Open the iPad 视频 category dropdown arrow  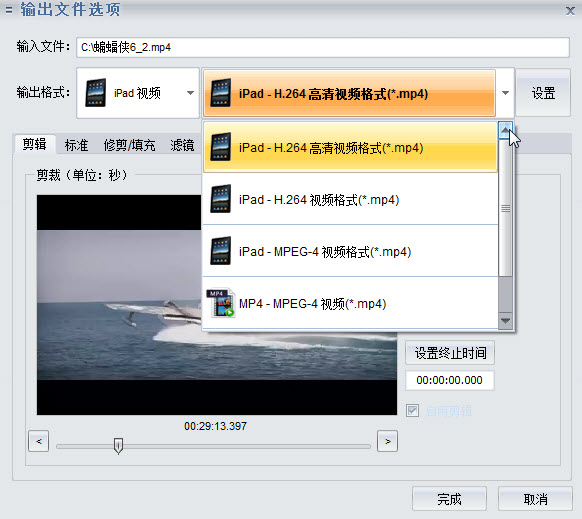coord(190,93)
